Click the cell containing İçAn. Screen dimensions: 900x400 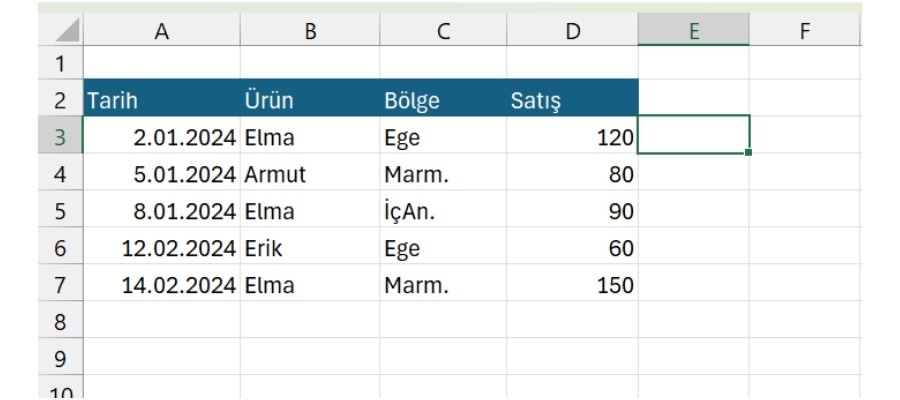tap(443, 211)
